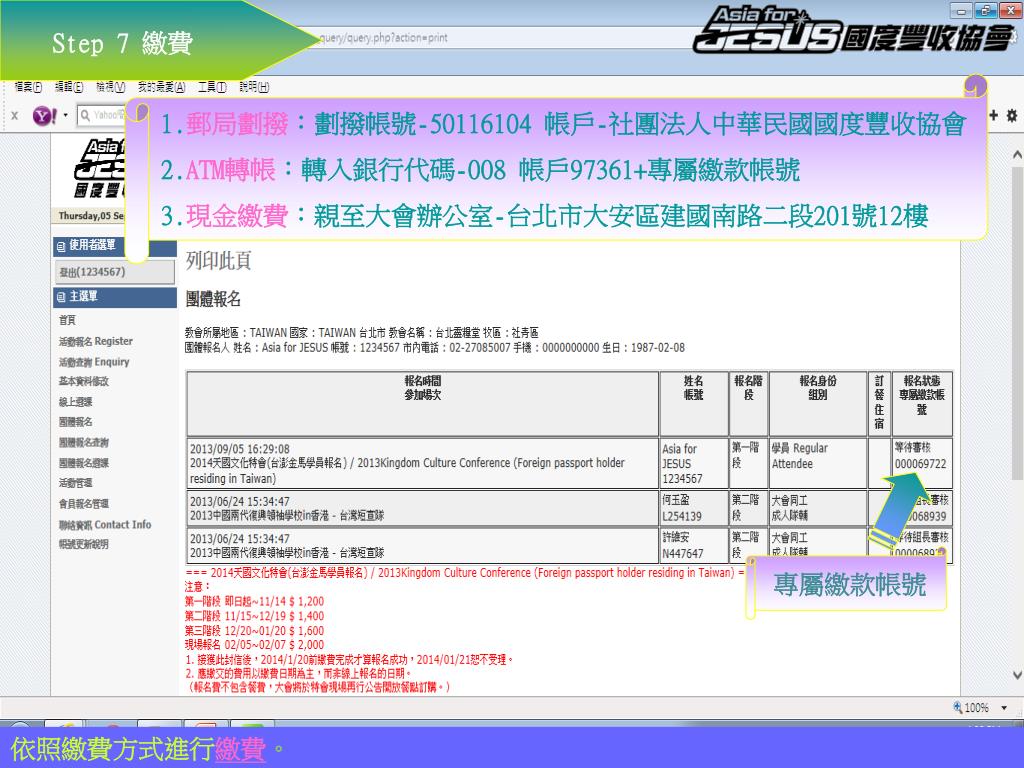The image size is (1024, 768).
Task: Click the 主選單 header icon
Action: point(61,297)
